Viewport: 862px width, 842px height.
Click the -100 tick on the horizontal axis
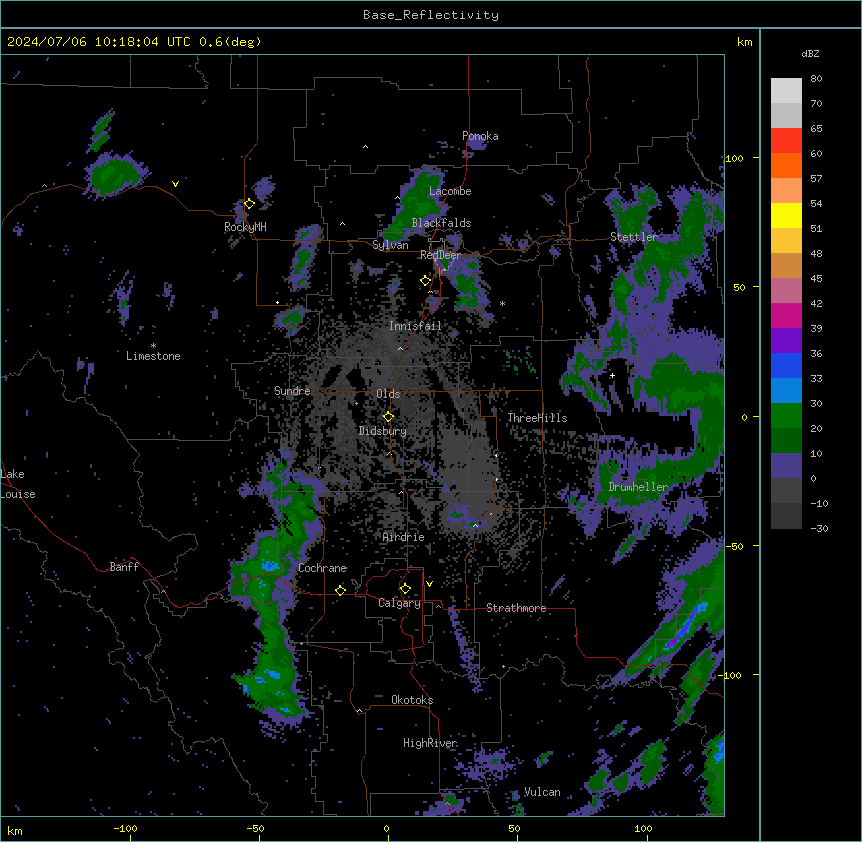tap(125, 828)
